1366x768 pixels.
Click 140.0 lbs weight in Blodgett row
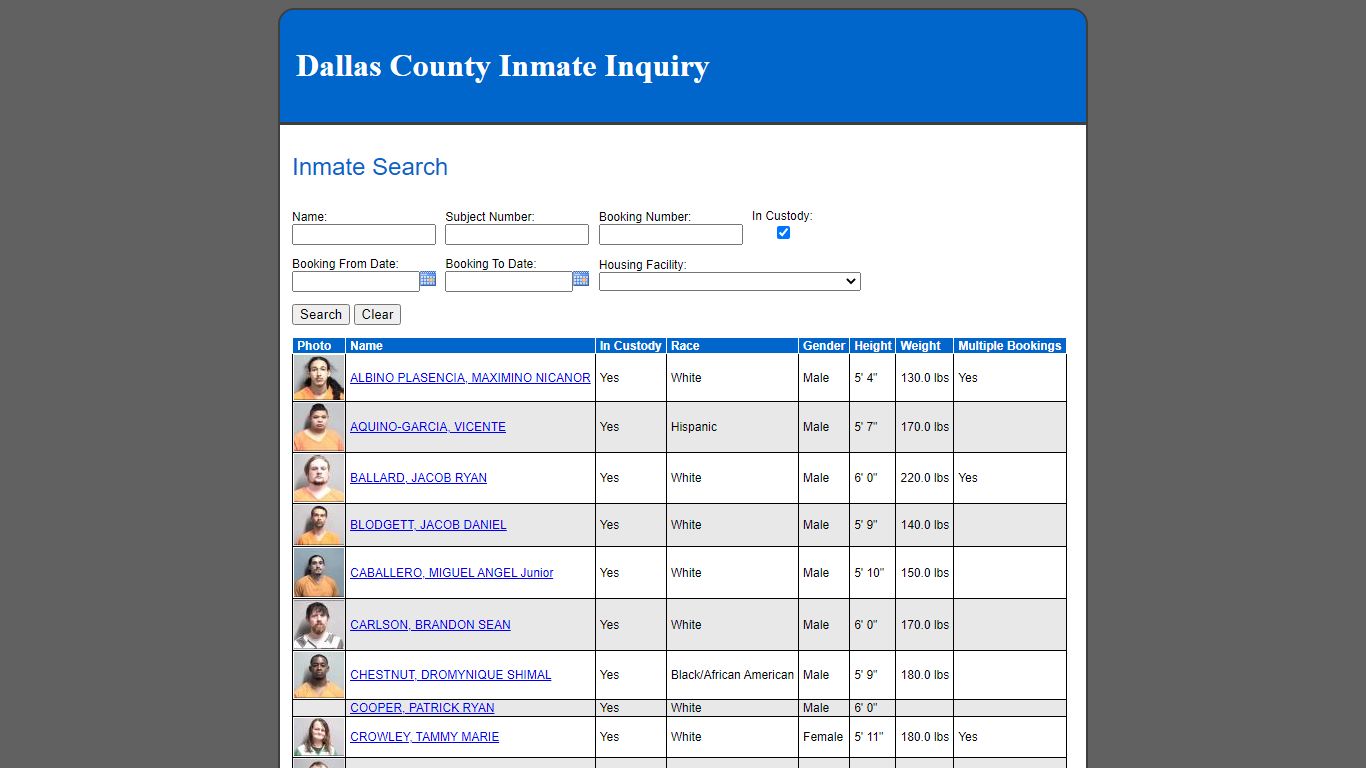[x=924, y=525]
